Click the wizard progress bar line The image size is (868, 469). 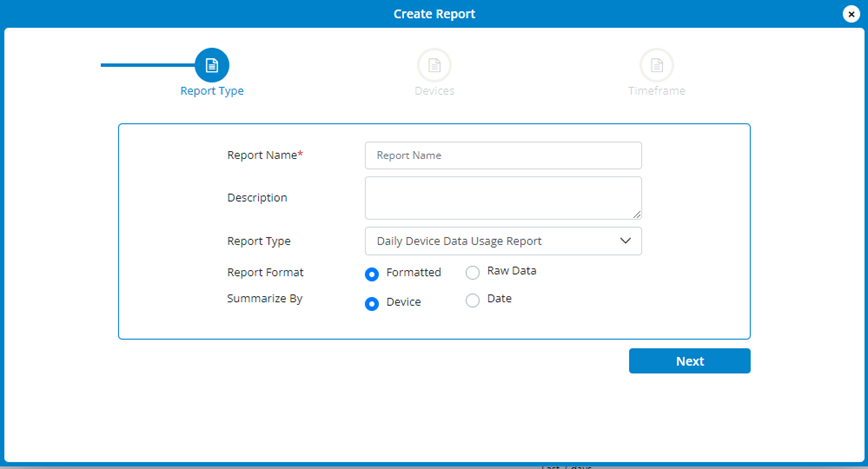(x=147, y=65)
